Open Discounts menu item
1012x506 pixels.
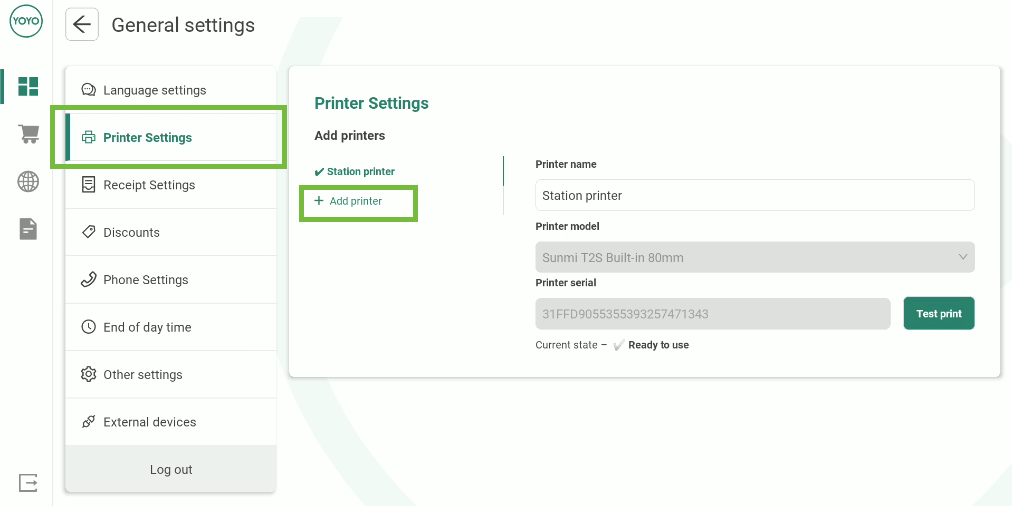(171, 232)
